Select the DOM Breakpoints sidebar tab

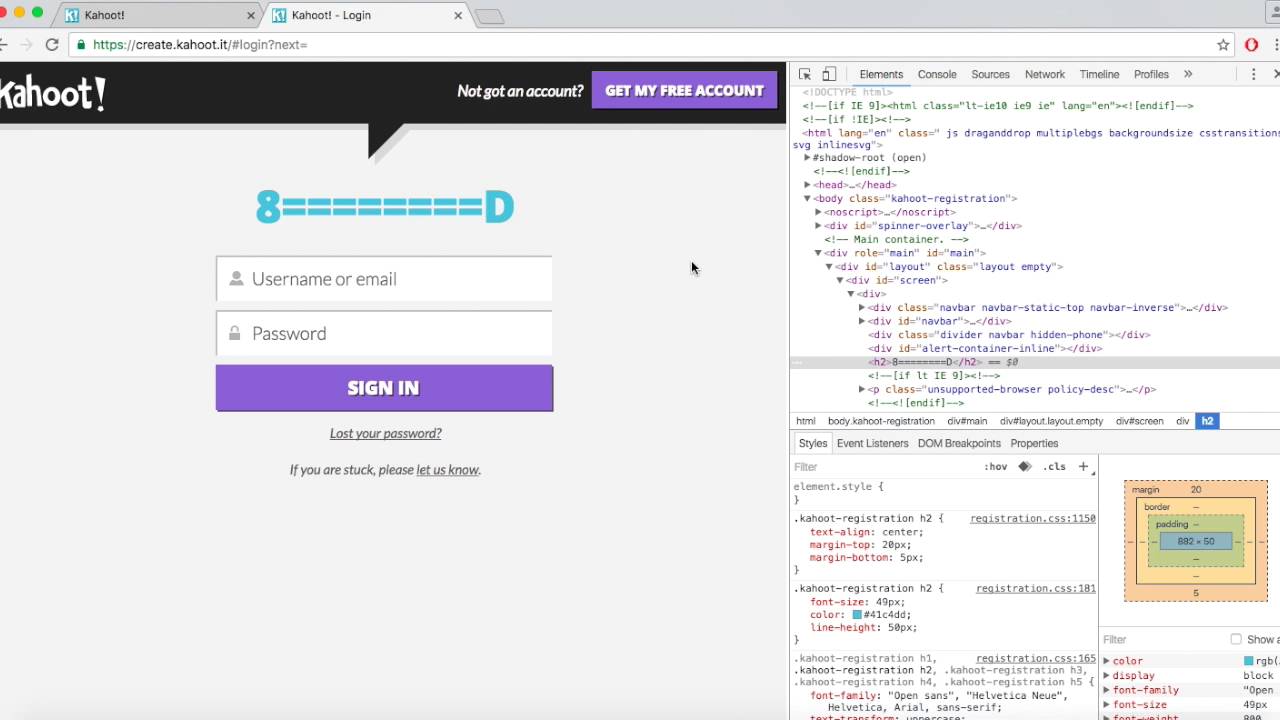959,443
